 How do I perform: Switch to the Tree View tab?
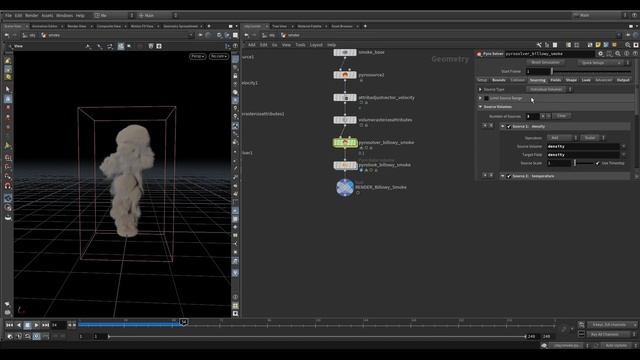pyautogui.click(x=280, y=26)
